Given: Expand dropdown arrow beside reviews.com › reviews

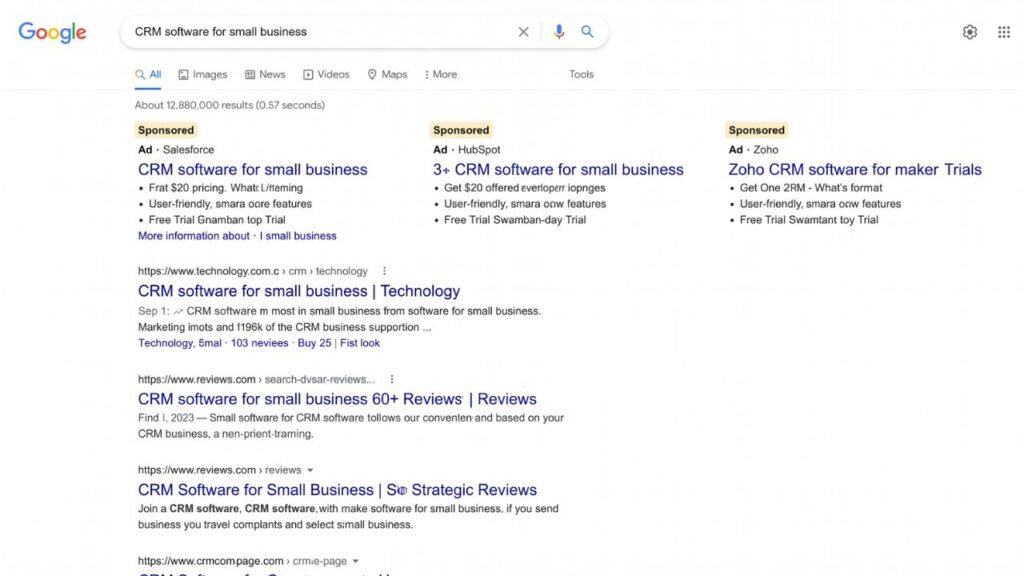Looking at the screenshot, I should click(x=310, y=470).
